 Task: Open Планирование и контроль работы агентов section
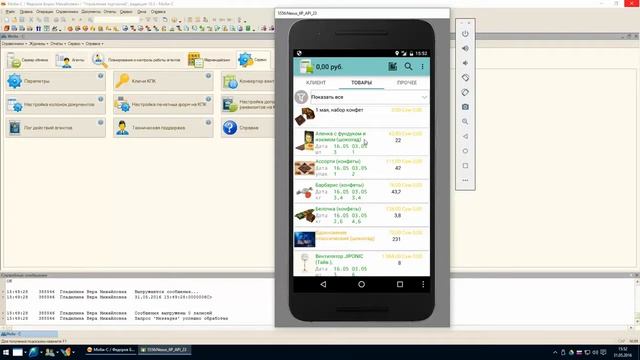136,60
